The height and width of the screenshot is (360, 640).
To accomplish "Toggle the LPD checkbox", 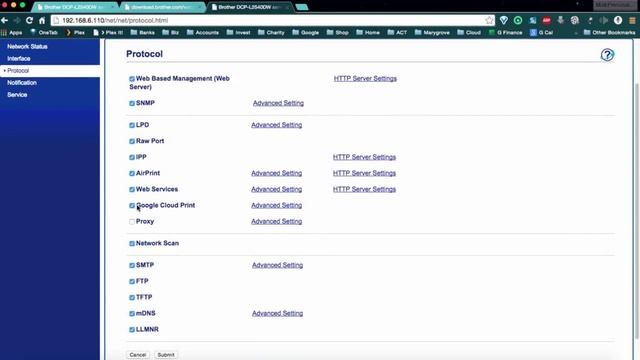I will click(132, 125).
